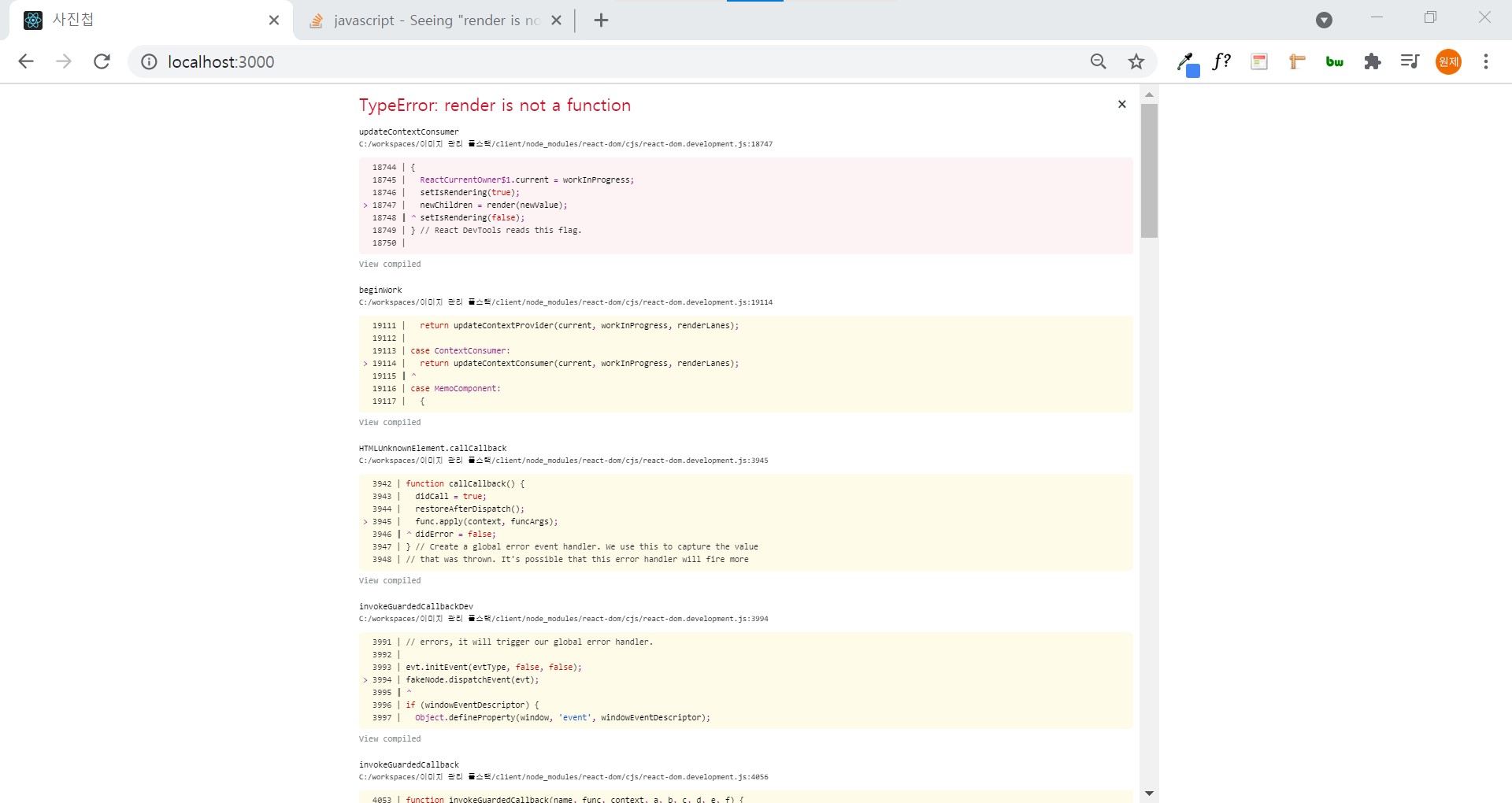The image size is (1512, 803).
Task: Click the browser back arrow
Action: coord(26,61)
